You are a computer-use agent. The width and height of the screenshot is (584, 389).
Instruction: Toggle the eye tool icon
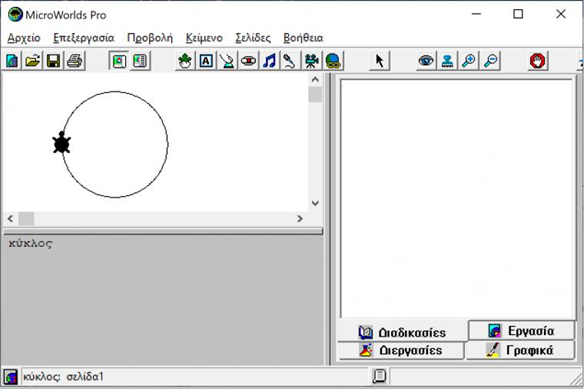point(426,61)
